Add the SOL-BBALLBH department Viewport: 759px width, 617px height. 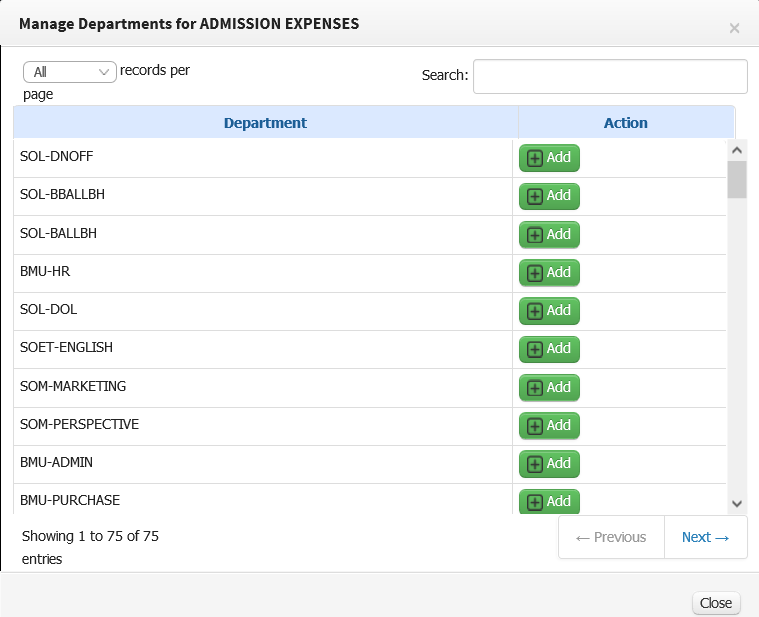click(549, 196)
